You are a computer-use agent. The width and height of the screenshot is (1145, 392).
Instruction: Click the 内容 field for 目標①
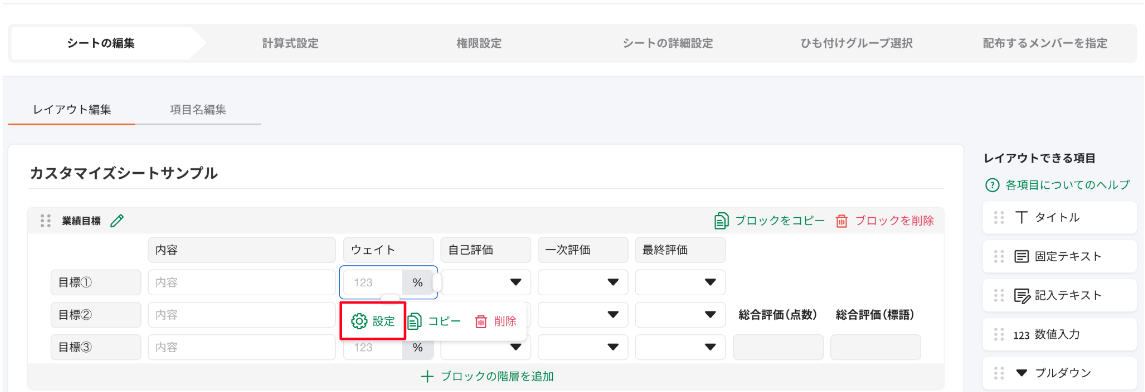[x=242, y=282]
